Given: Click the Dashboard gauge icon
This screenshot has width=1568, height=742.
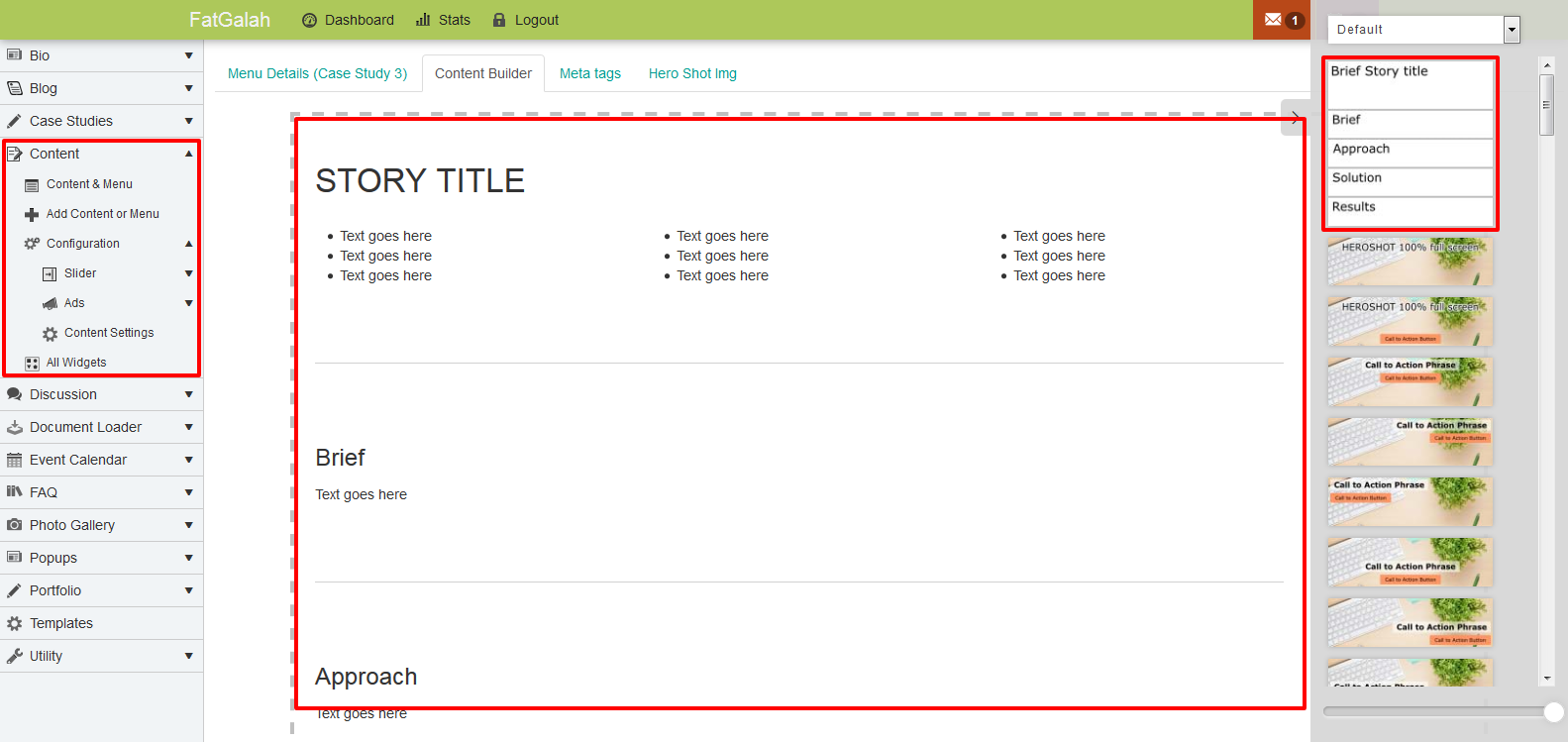Looking at the screenshot, I should [309, 20].
